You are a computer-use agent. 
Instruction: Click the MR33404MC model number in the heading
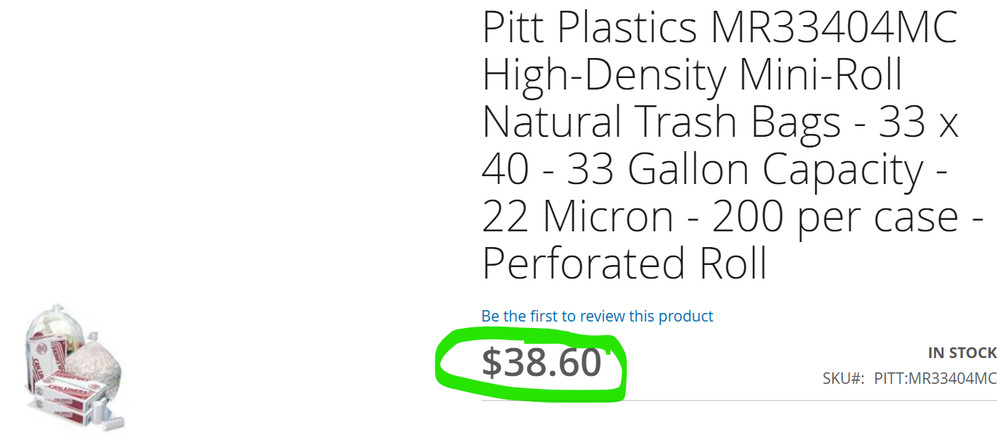(x=835, y=27)
